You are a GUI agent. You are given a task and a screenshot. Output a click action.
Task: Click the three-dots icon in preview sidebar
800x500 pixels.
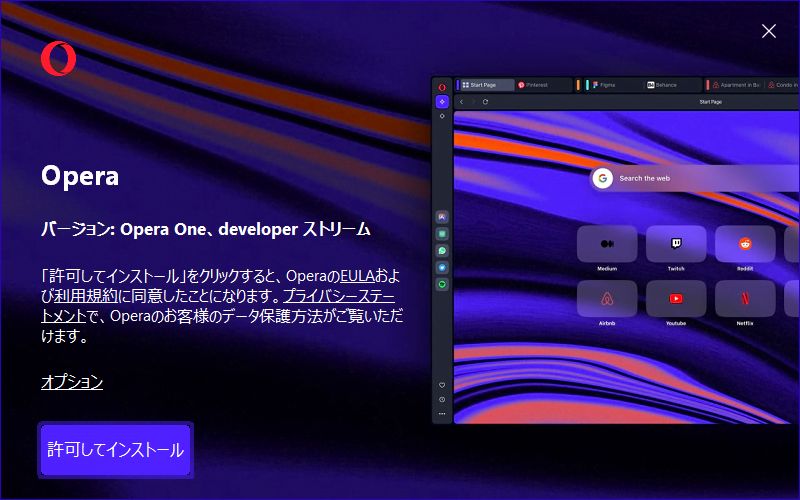[442, 414]
